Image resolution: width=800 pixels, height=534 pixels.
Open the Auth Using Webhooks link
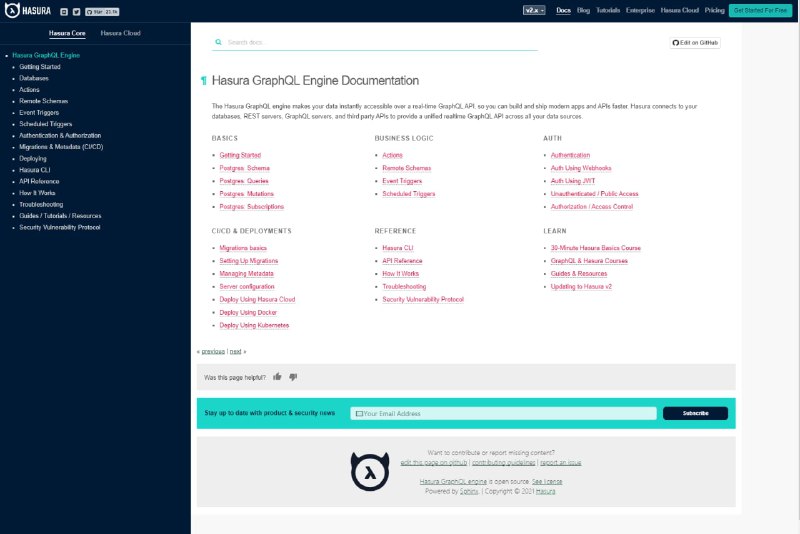click(x=581, y=168)
